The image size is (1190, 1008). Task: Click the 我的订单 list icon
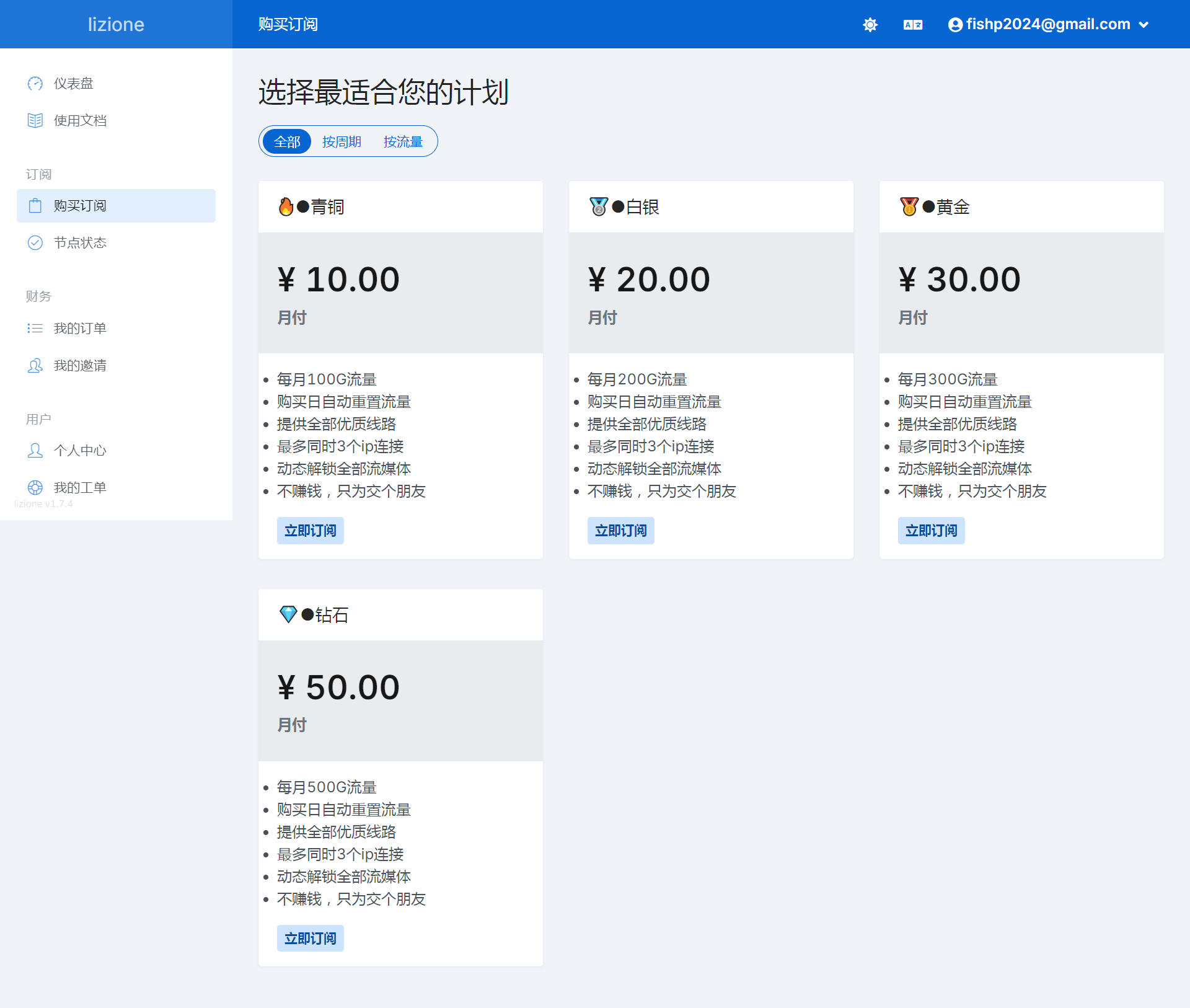35,328
